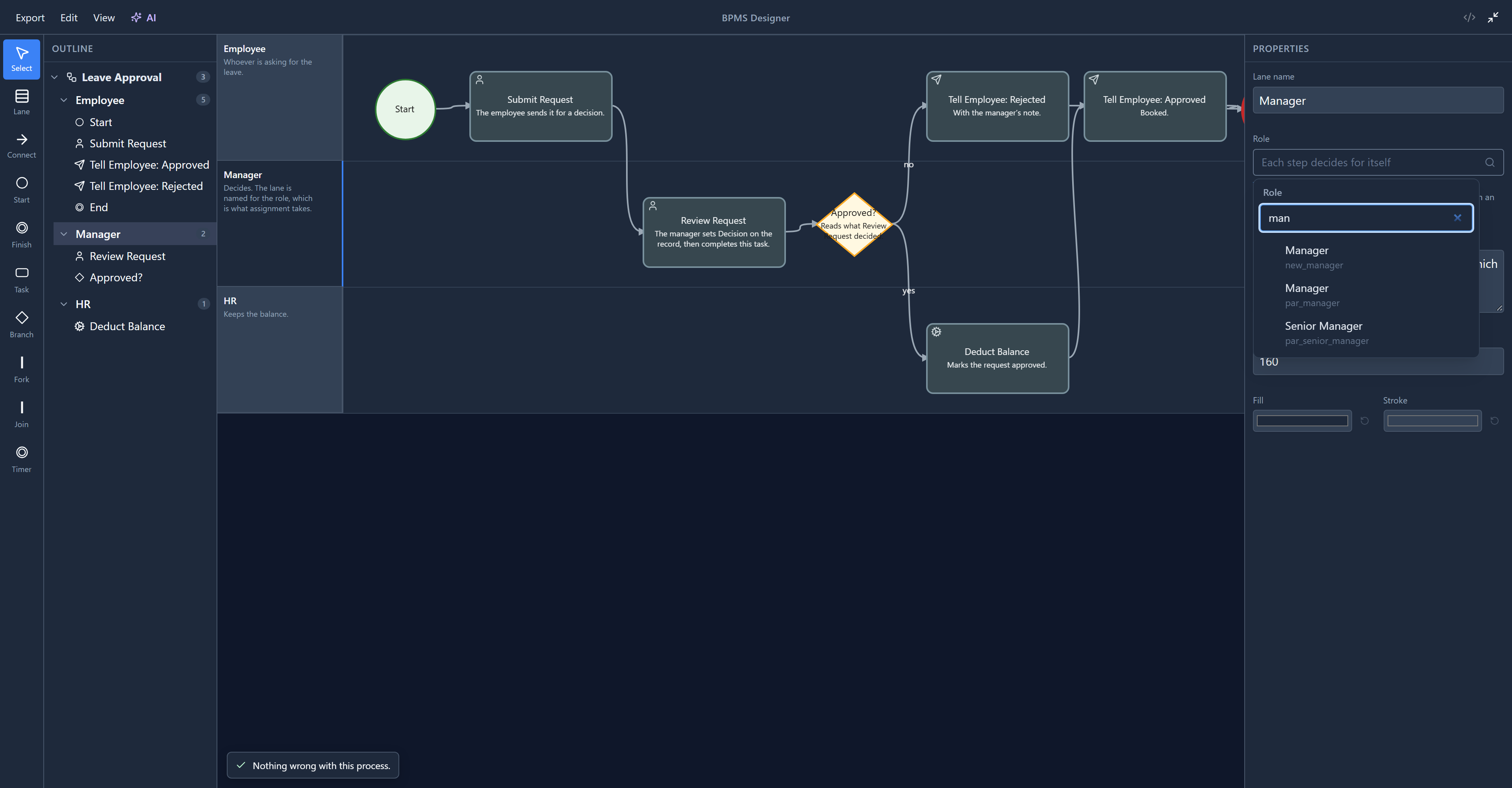Open the code view icon
This screenshot has height=788, width=1512.
[1469, 18]
